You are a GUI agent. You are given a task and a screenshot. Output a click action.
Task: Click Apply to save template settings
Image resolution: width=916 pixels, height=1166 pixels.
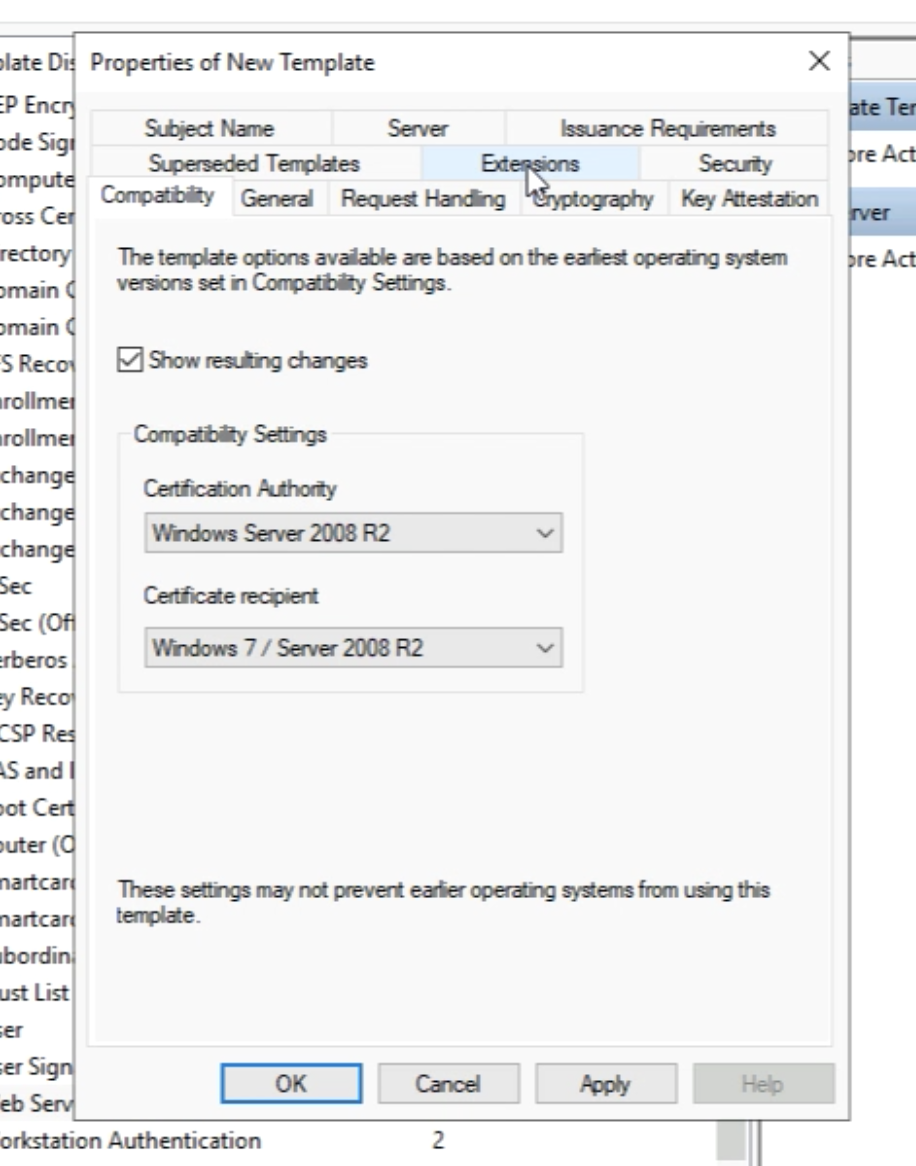pyautogui.click(x=605, y=1084)
